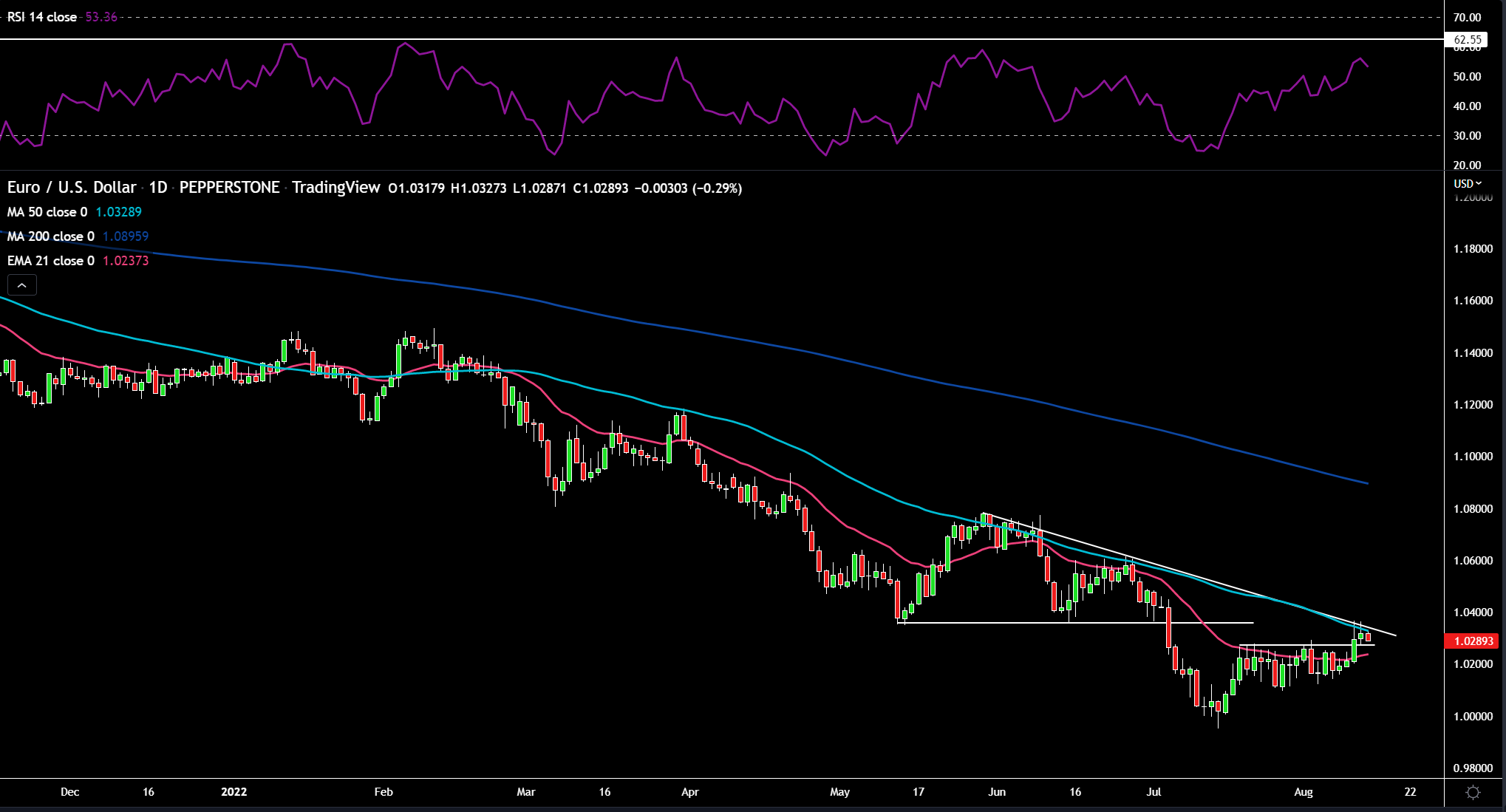Click the MA 50 close indicator legend
Screen dimensions: 1506x812
pos(47,212)
